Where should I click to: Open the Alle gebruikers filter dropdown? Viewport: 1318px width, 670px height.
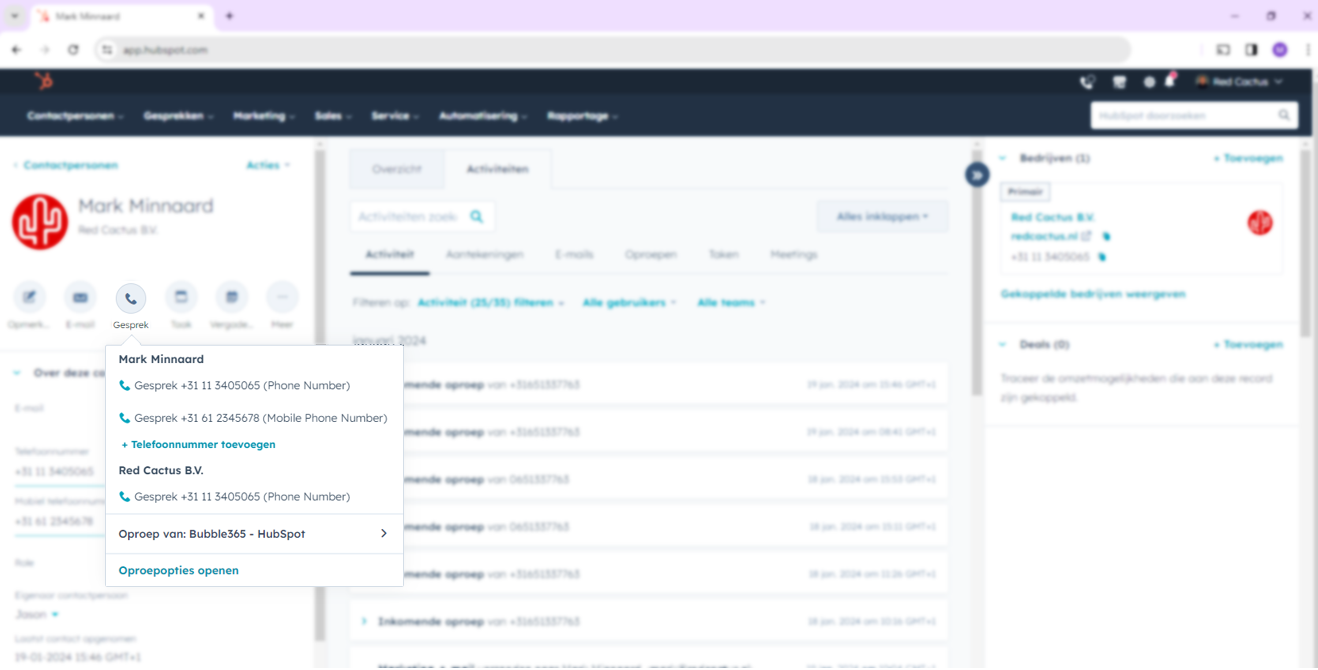pos(629,303)
